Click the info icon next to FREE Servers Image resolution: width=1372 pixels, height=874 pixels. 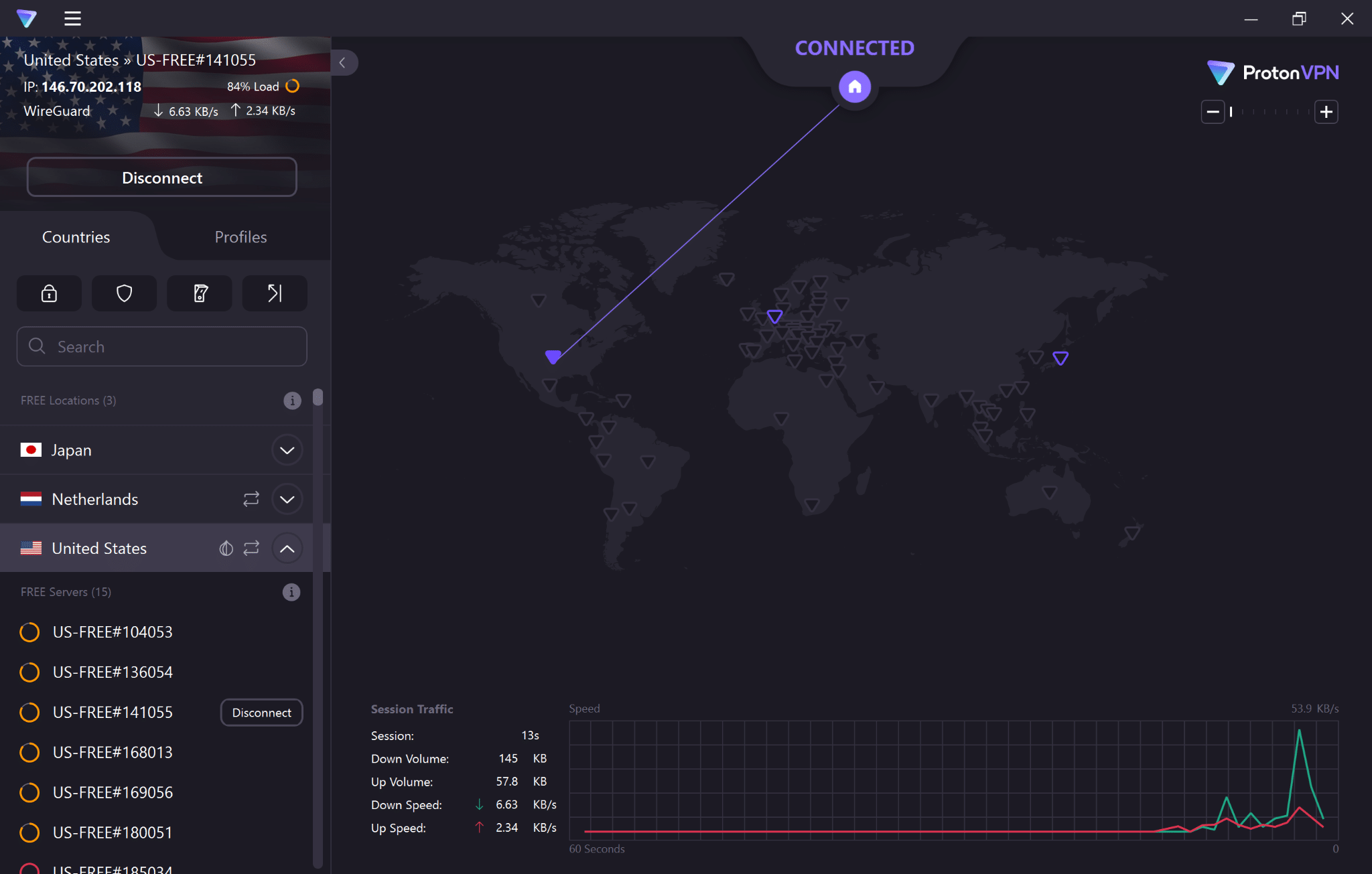tap(291, 592)
